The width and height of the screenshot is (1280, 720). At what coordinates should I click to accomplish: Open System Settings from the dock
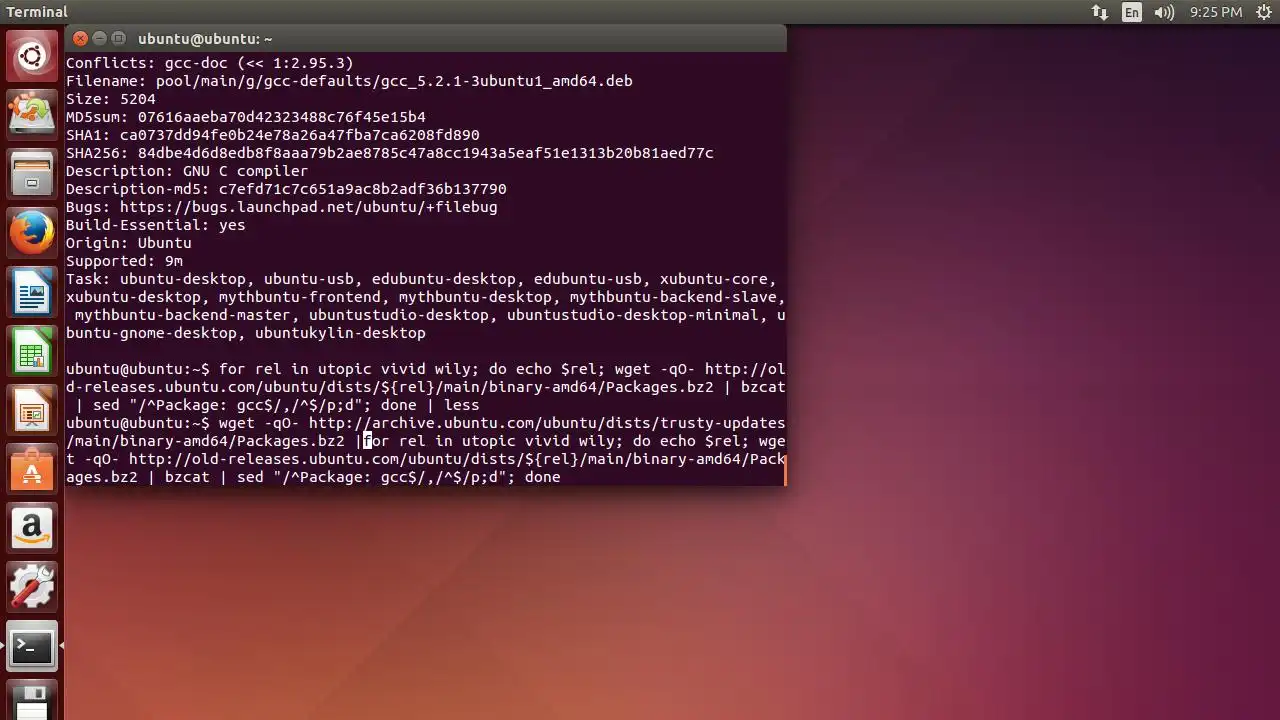pos(32,588)
